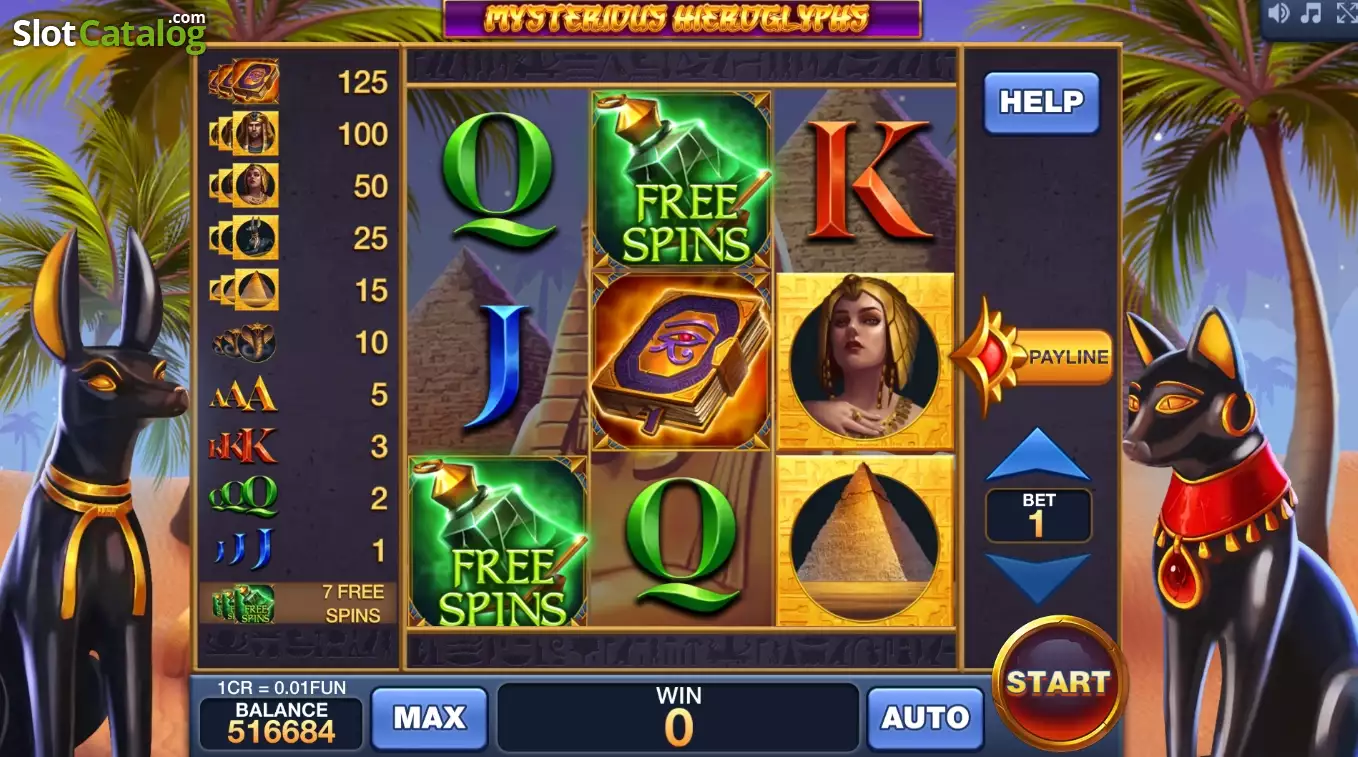Image resolution: width=1358 pixels, height=757 pixels.
Task: Click the pyramid symbol on the third reel
Action: click(865, 541)
